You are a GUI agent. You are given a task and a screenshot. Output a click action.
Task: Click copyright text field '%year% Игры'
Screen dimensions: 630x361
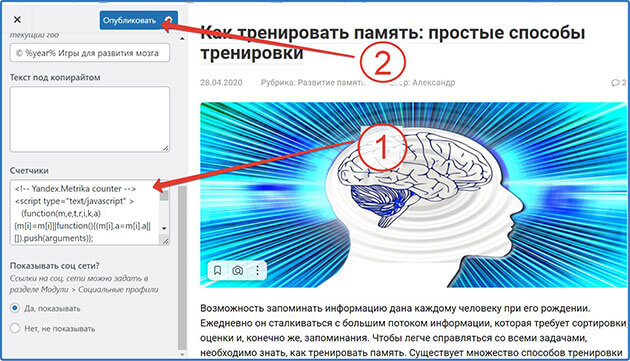[90, 53]
